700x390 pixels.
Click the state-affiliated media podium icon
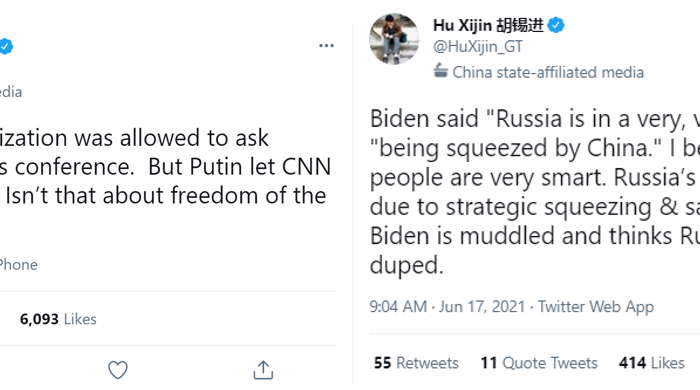coord(440,71)
